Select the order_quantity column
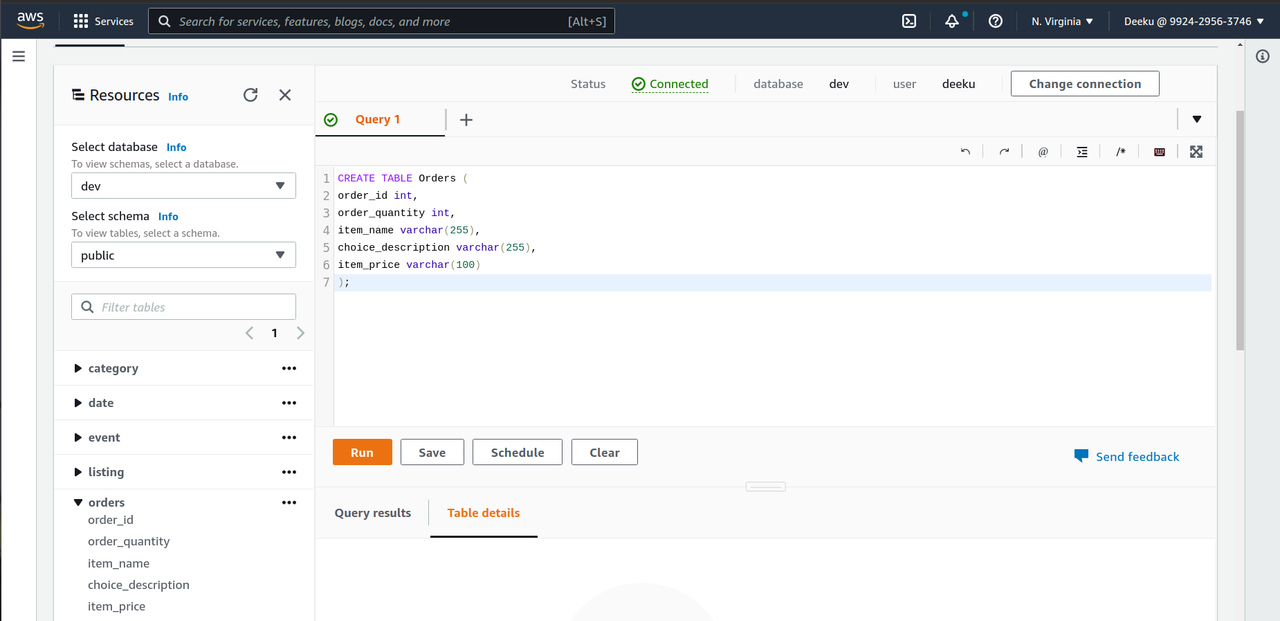This screenshot has height=621, width=1280. pyautogui.click(x=129, y=541)
